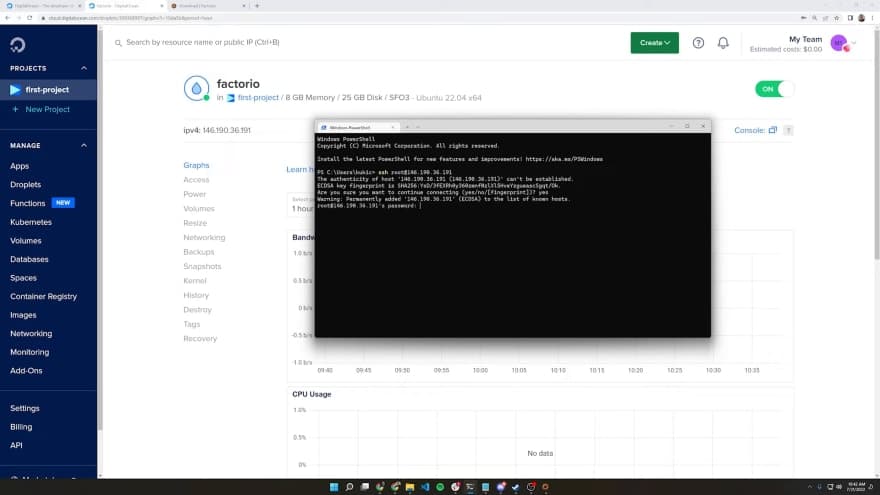Open Task View from the taskbar
The width and height of the screenshot is (880, 495).
[x=364, y=487]
